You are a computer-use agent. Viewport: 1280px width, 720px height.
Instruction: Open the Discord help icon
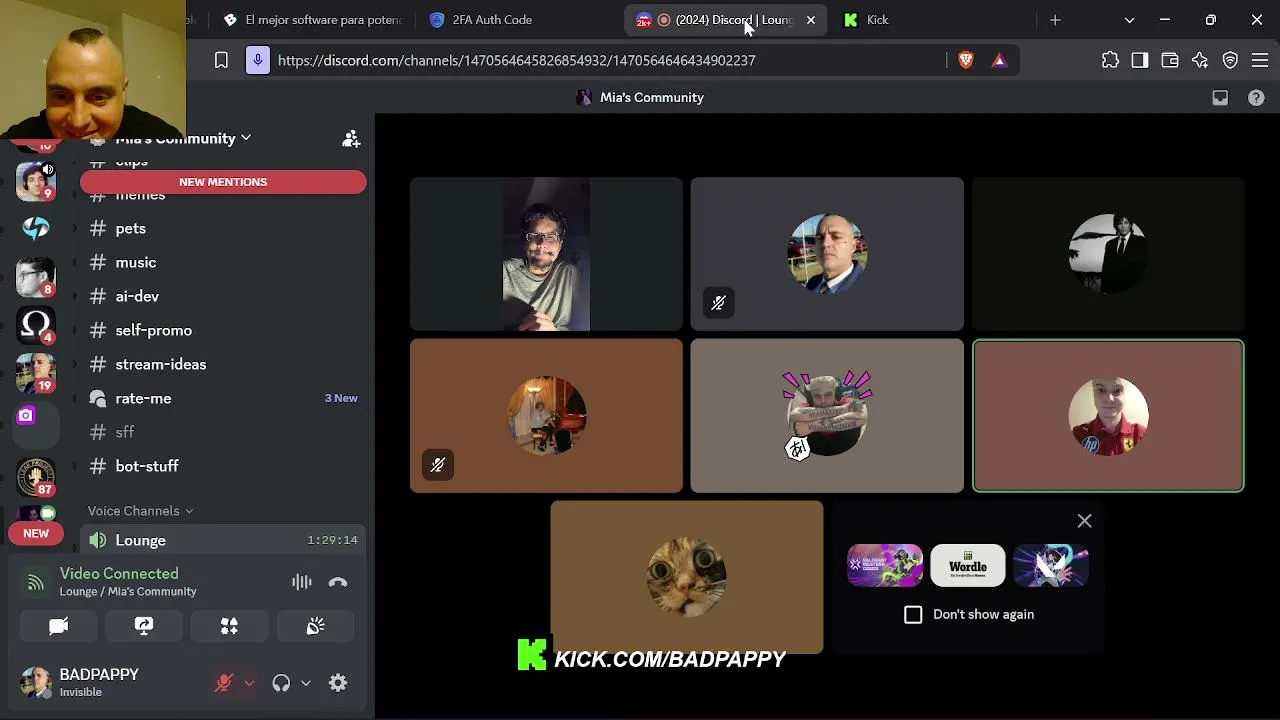tap(1256, 98)
